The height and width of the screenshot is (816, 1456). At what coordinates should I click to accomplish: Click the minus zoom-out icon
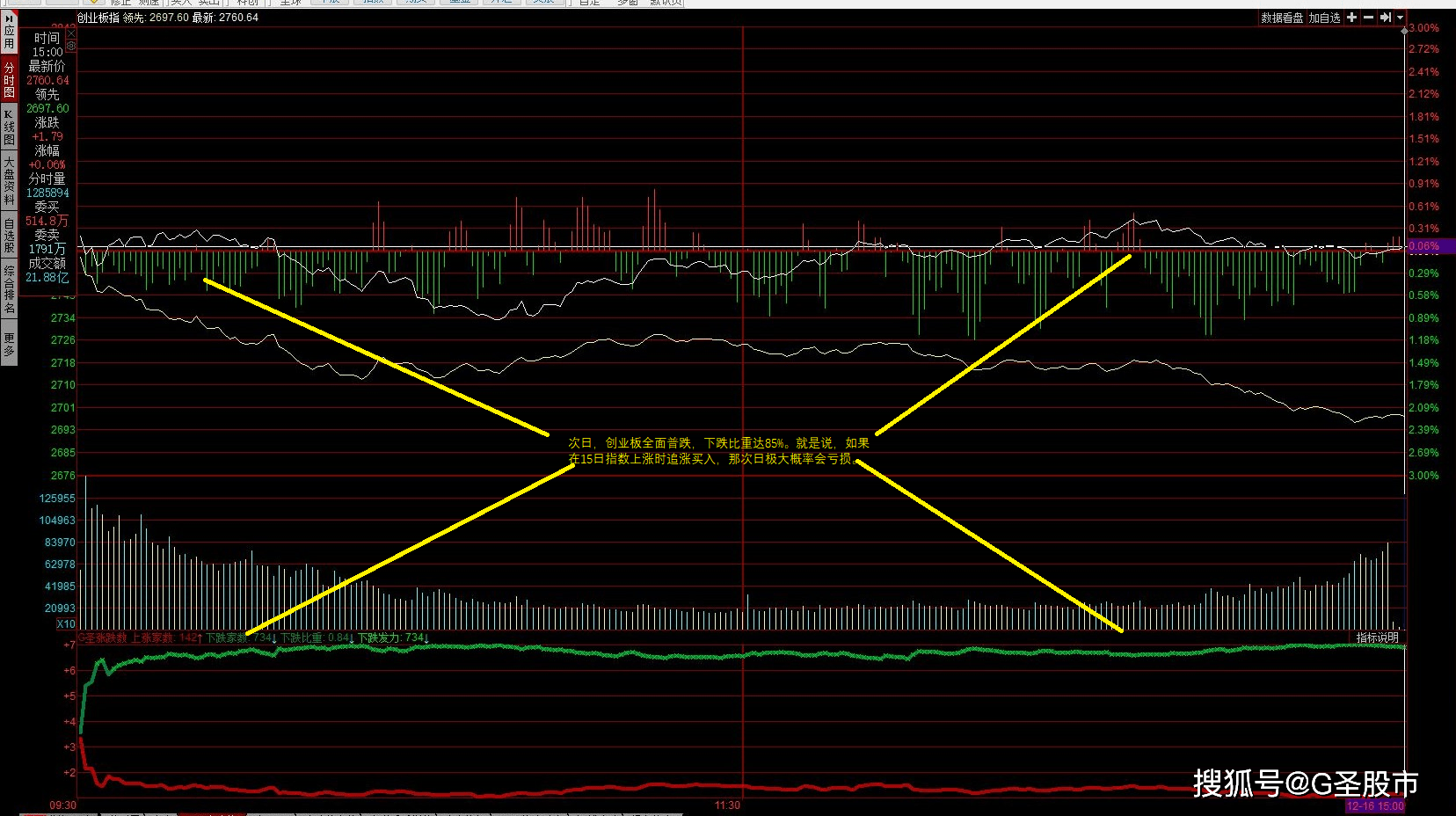(x=1368, y=18)
